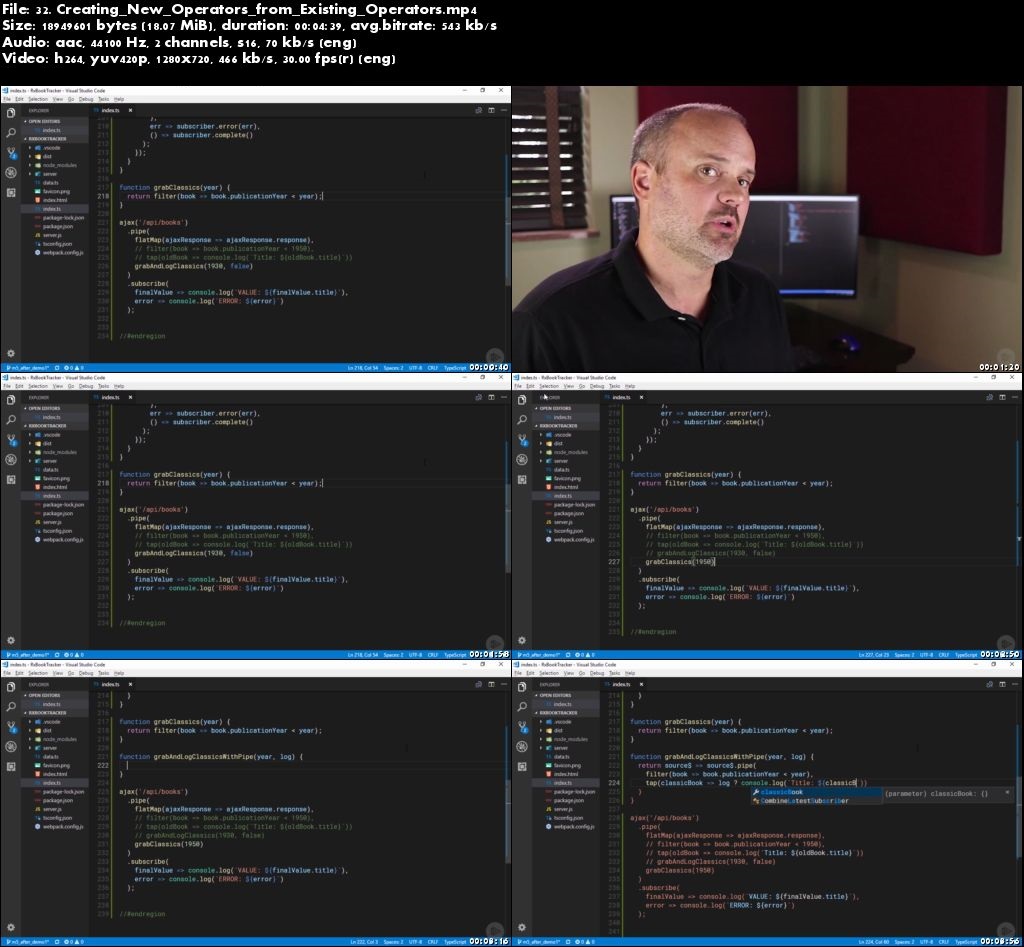Click settings gear in frame timestamped 00:00:40
Image resolution: width=1024 pixels, height=947 pixels.
(11, 353)
